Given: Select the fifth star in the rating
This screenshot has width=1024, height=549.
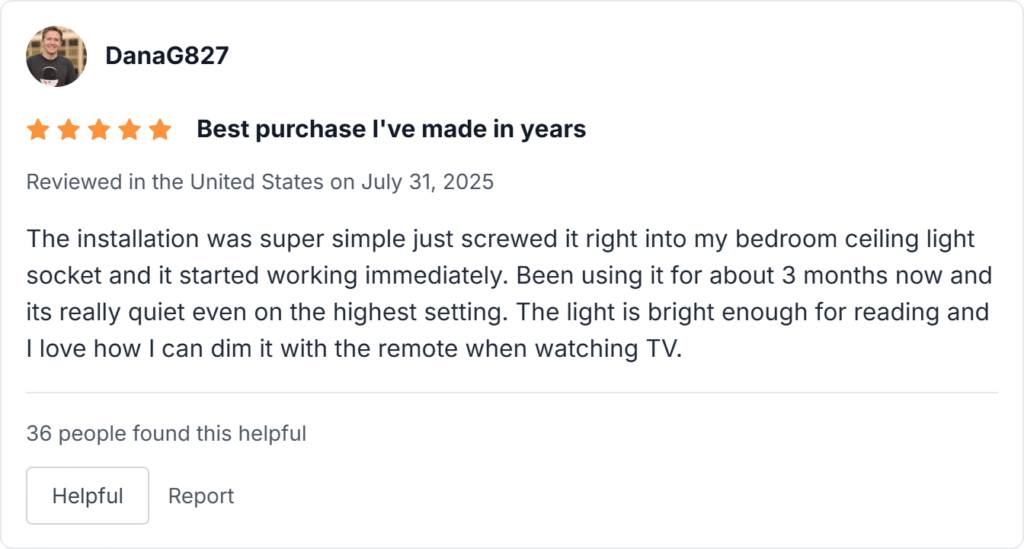Looking at the screenshot, I should (160, 130).
